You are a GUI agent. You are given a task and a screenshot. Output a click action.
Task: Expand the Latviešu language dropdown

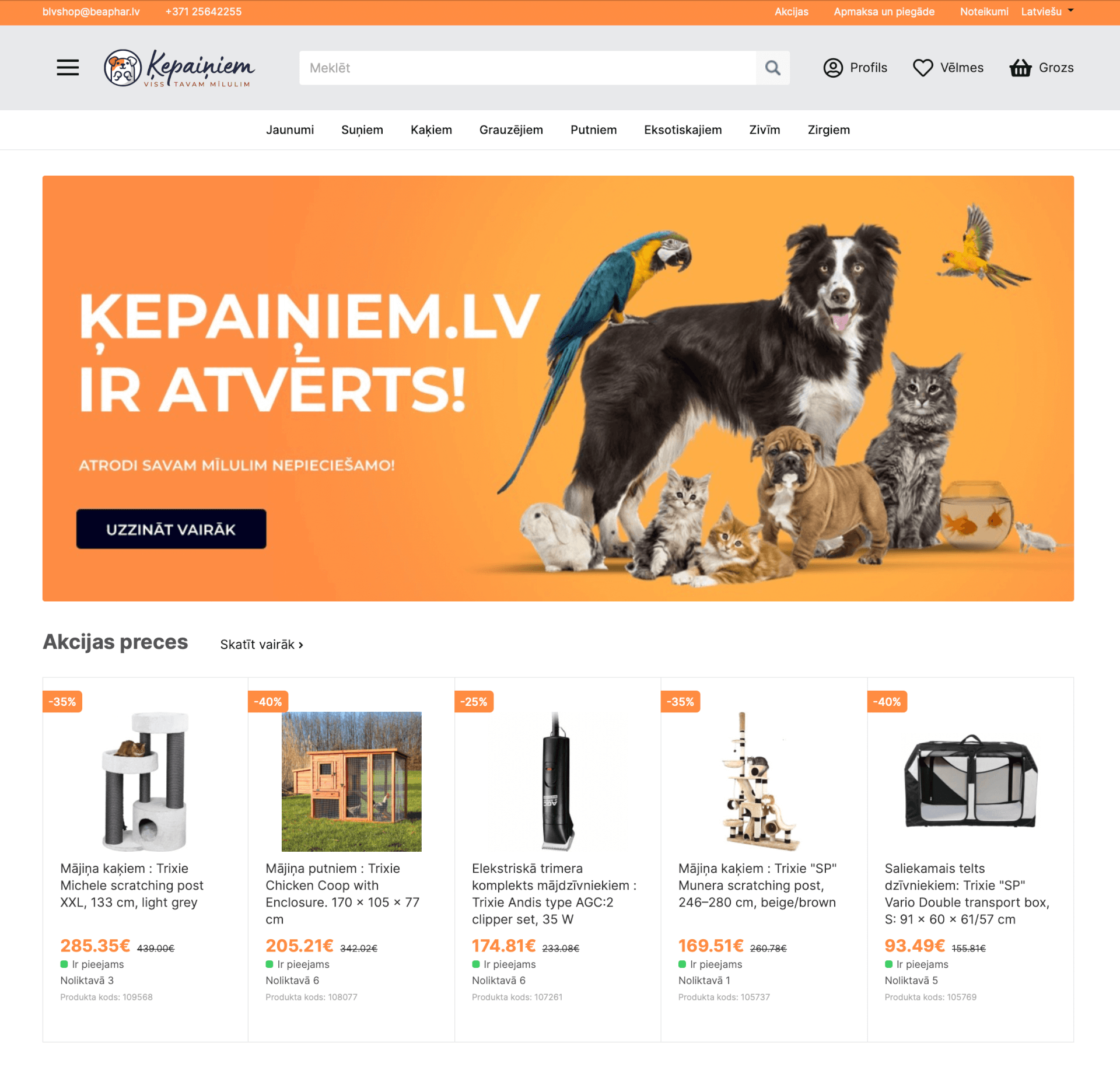[x=1047, y=12]
